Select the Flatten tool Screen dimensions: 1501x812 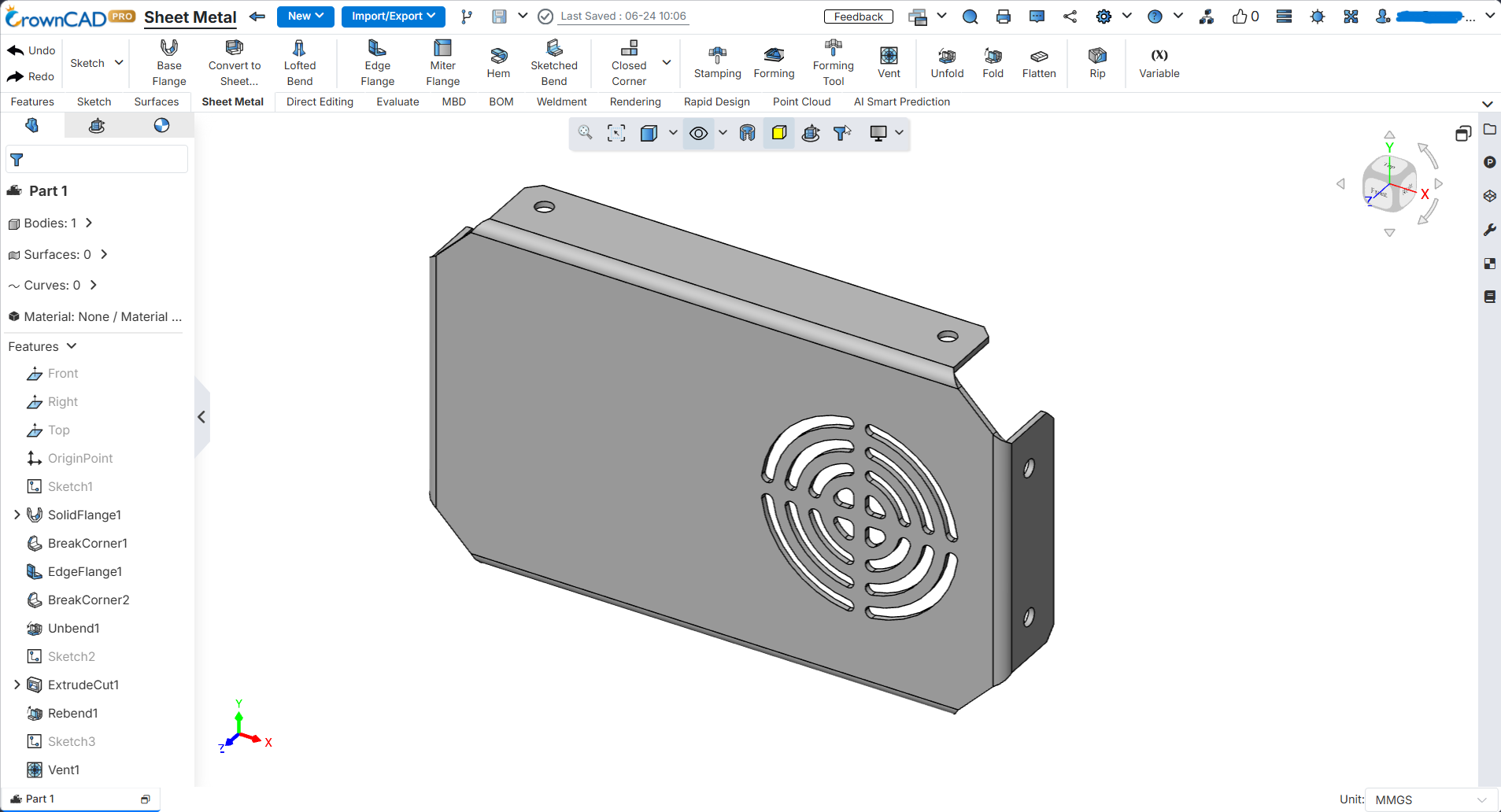[x=1039, y=63]
